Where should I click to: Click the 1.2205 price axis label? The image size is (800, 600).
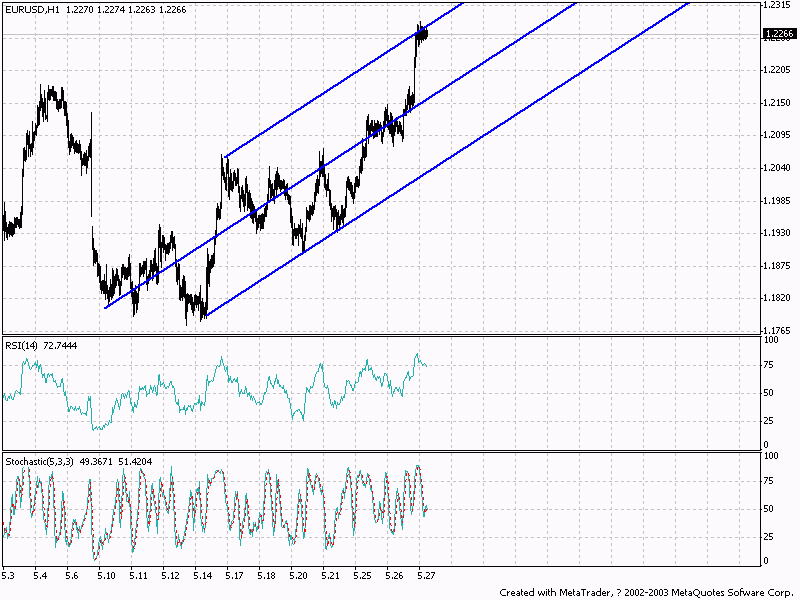[x=777, y=70]
